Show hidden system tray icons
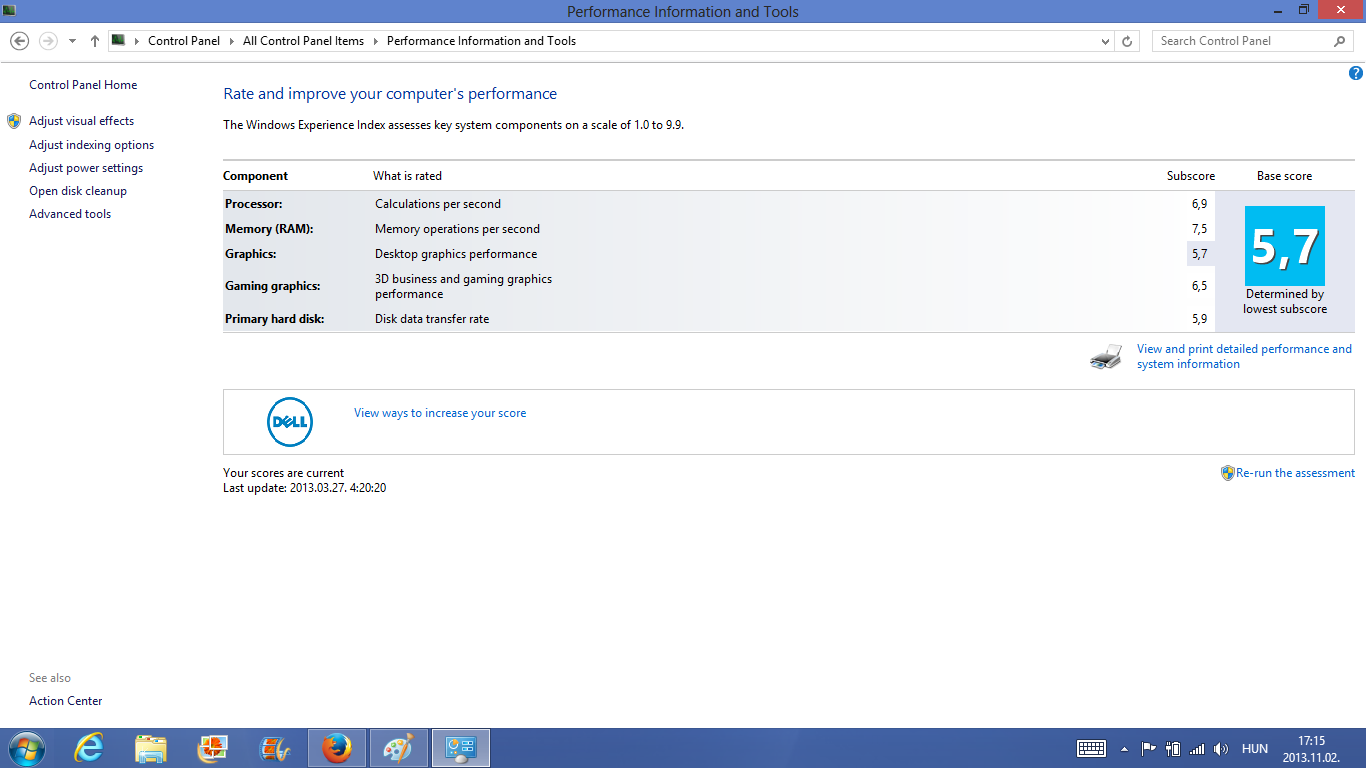Screen dimensions: 1366x768 pos(1124,748)
